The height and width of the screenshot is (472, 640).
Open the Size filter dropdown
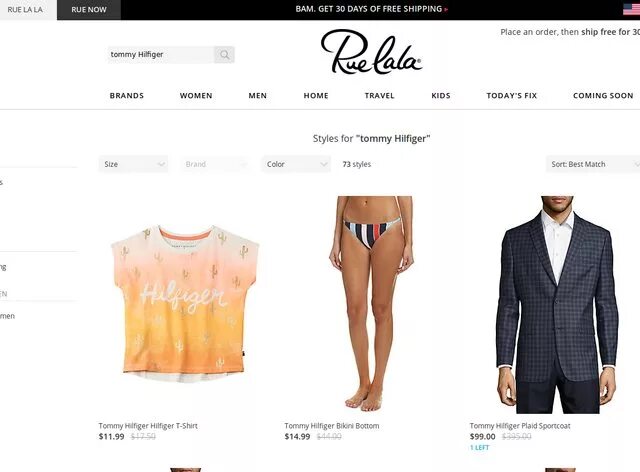click(133, 164)
